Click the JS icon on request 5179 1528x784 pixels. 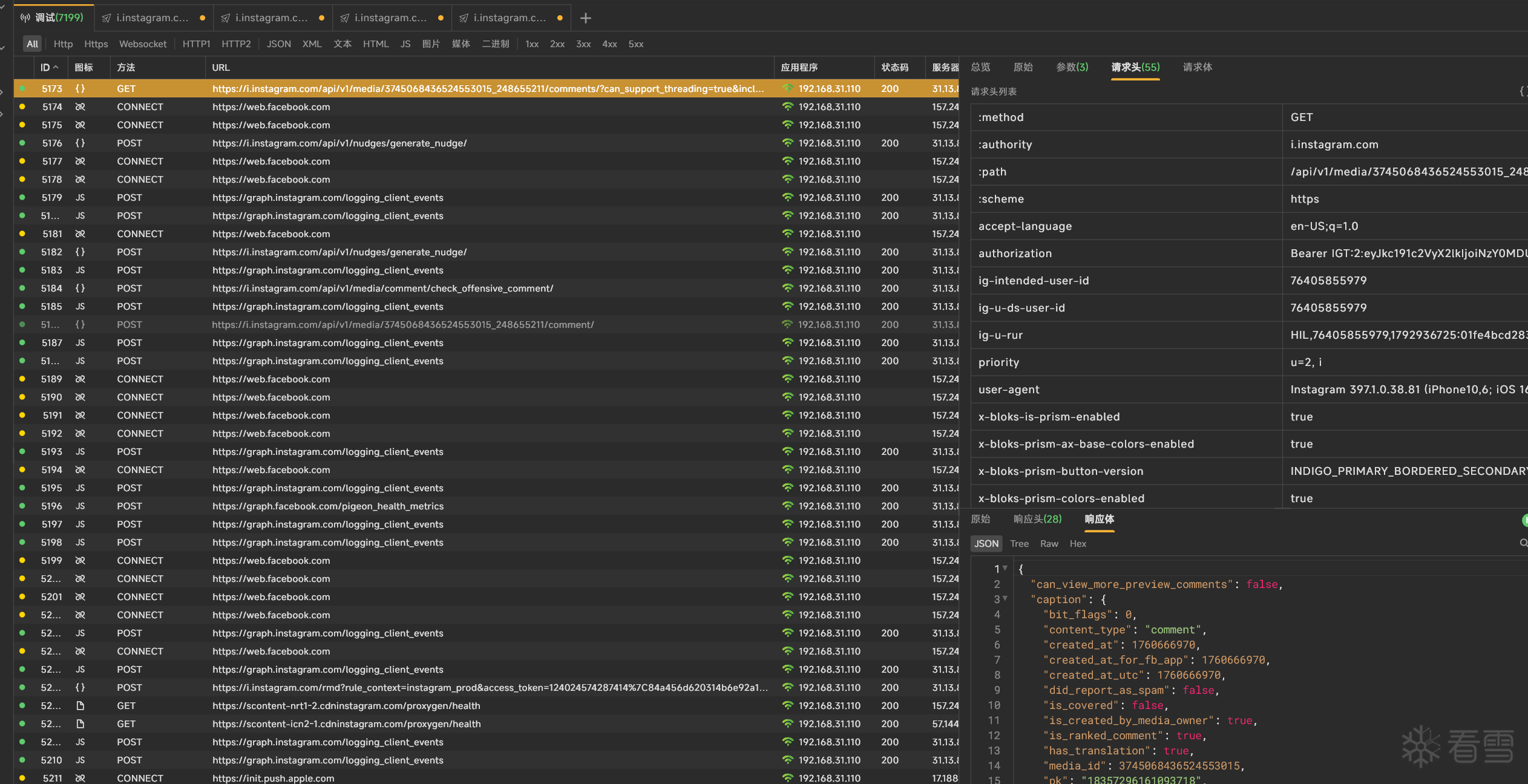pos(80,198)
